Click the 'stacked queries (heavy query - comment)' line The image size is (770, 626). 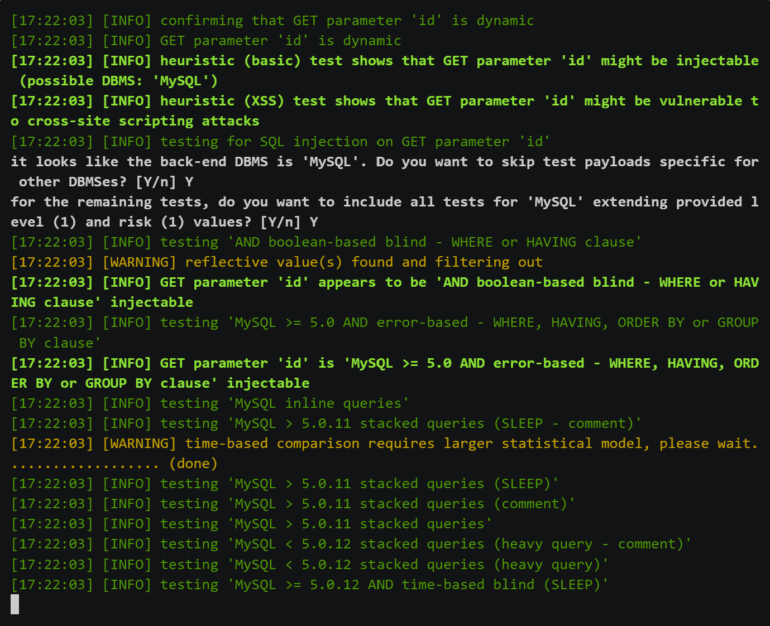351,544
